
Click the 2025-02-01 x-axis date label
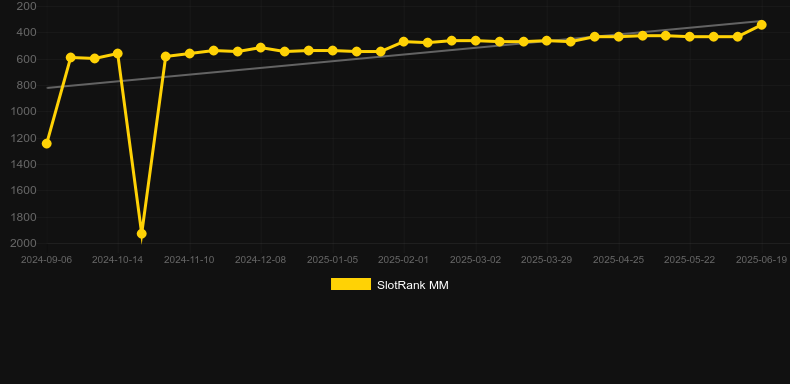[404, 260]
